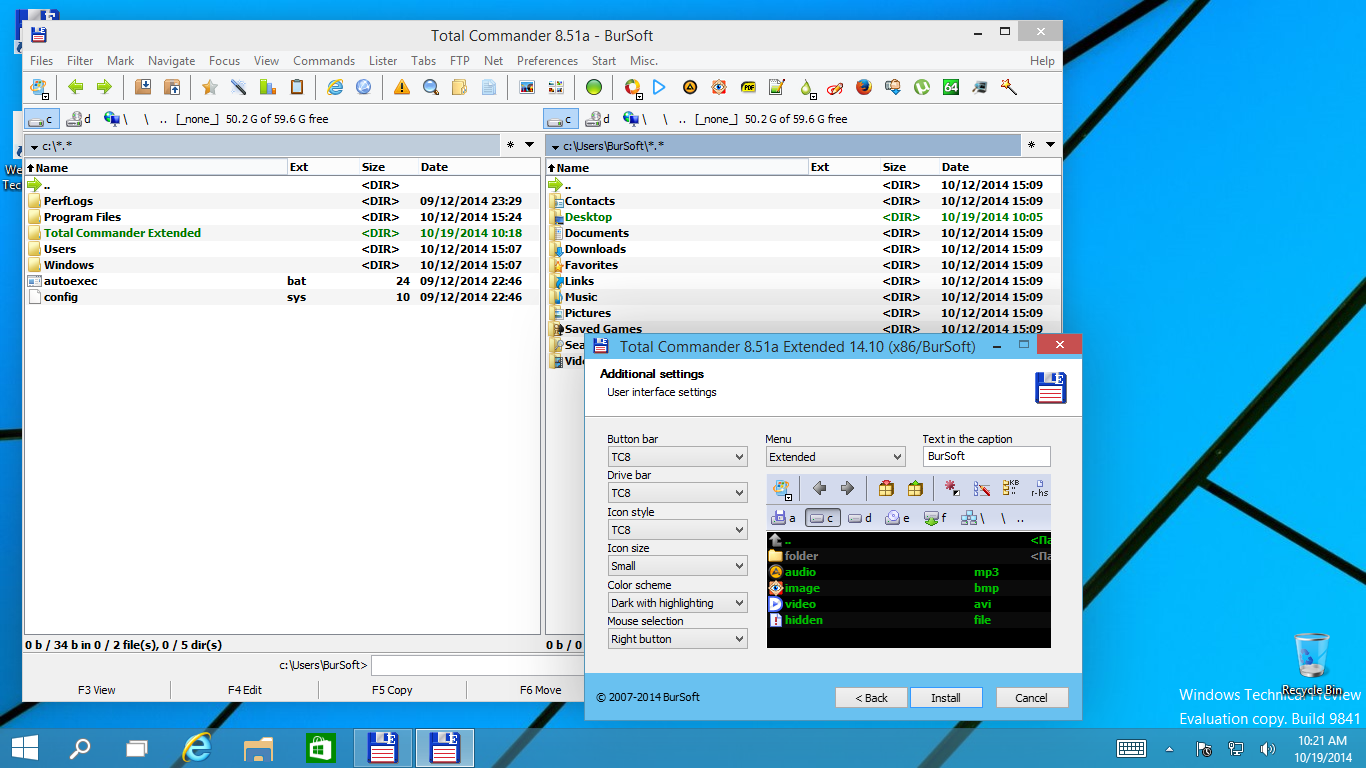Click the F4 Edit button
The width and height of the screenshot is (1366, 768).
245,690
